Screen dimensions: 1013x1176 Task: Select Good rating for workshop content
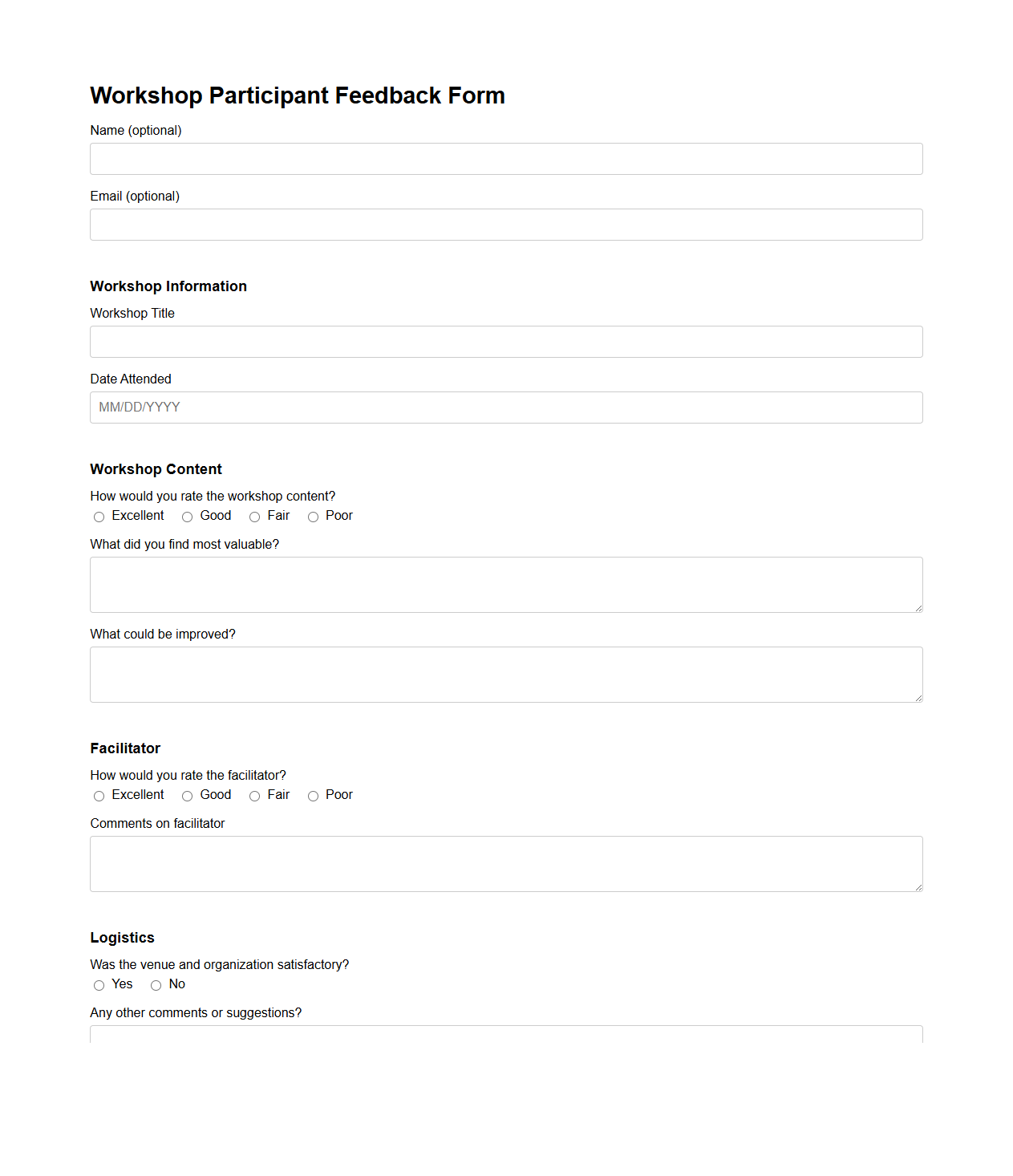click(x=186, y=517)
